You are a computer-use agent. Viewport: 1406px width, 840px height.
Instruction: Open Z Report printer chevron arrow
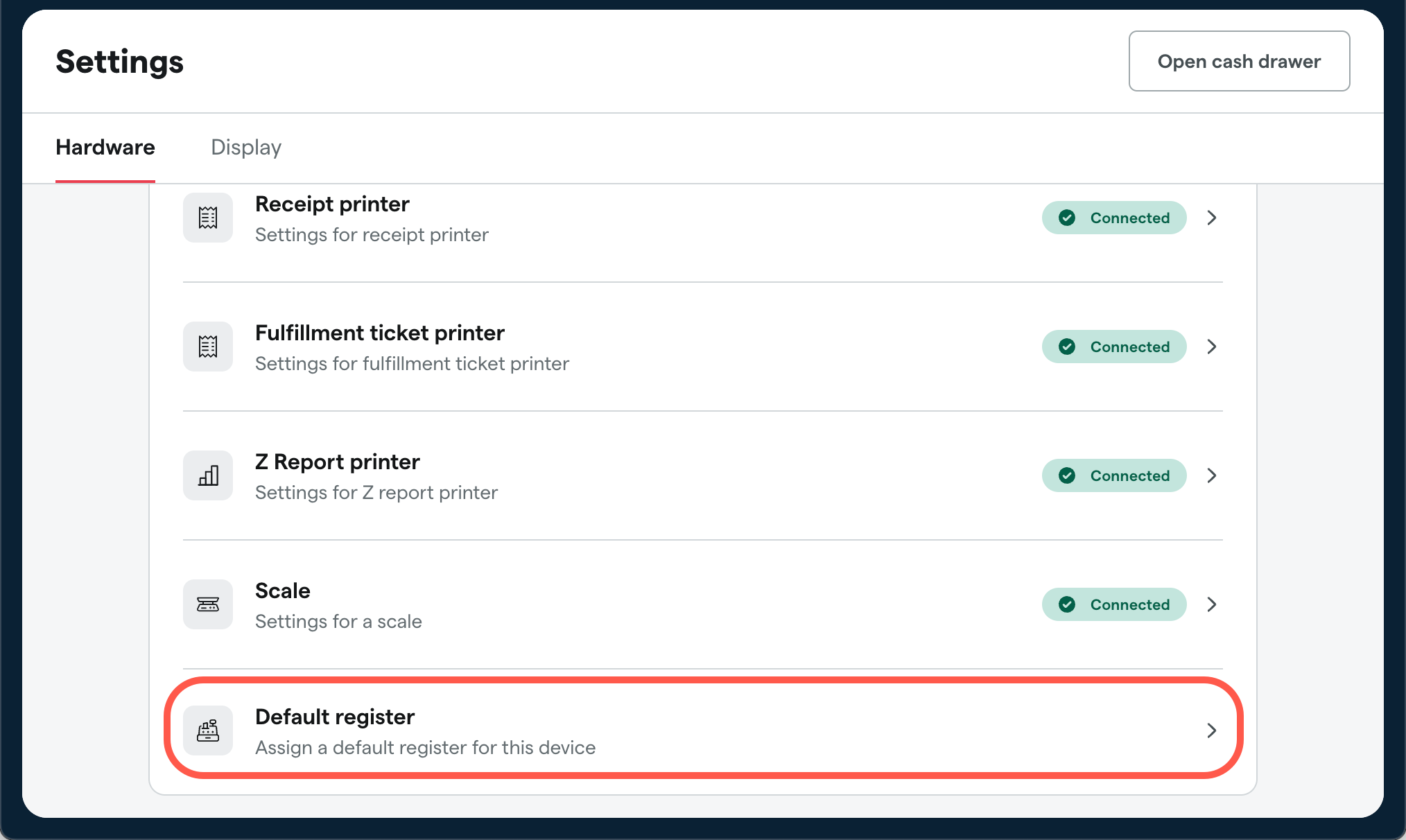click(1212, 475)
